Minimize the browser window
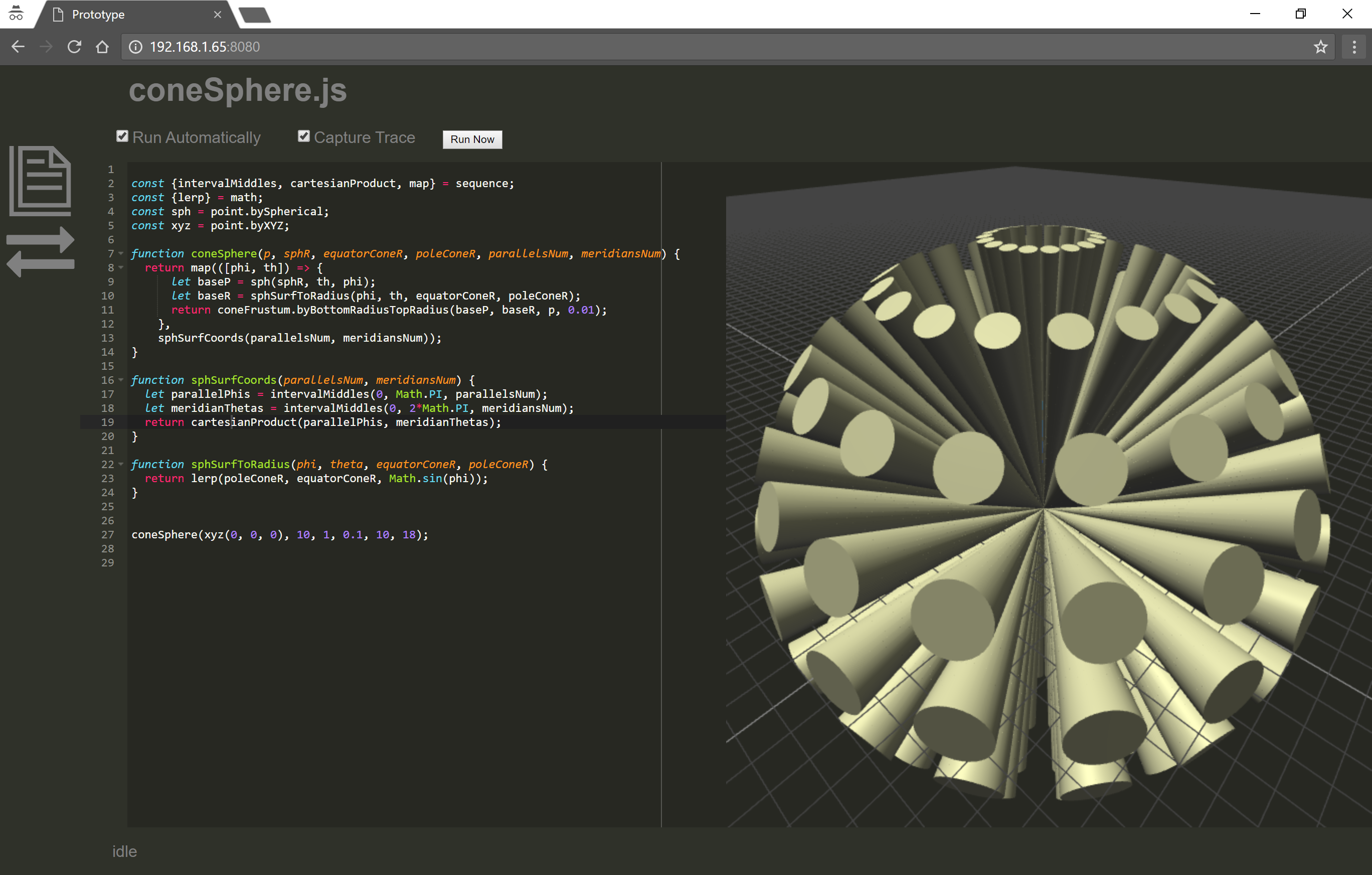 [x=1255, y=14]
